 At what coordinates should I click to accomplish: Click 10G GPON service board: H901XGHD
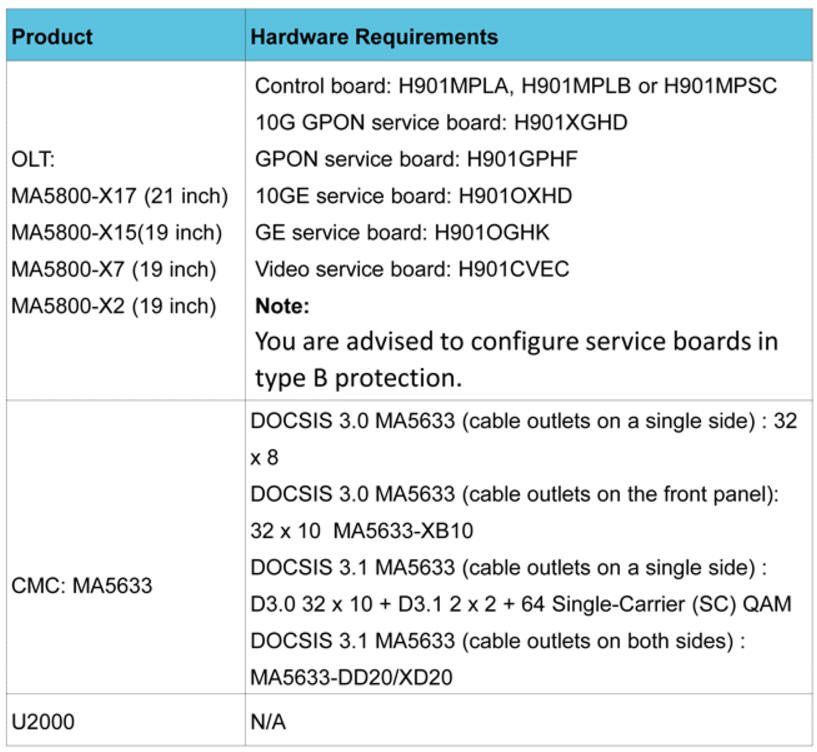pyautogui.click(x=441, y=122)
